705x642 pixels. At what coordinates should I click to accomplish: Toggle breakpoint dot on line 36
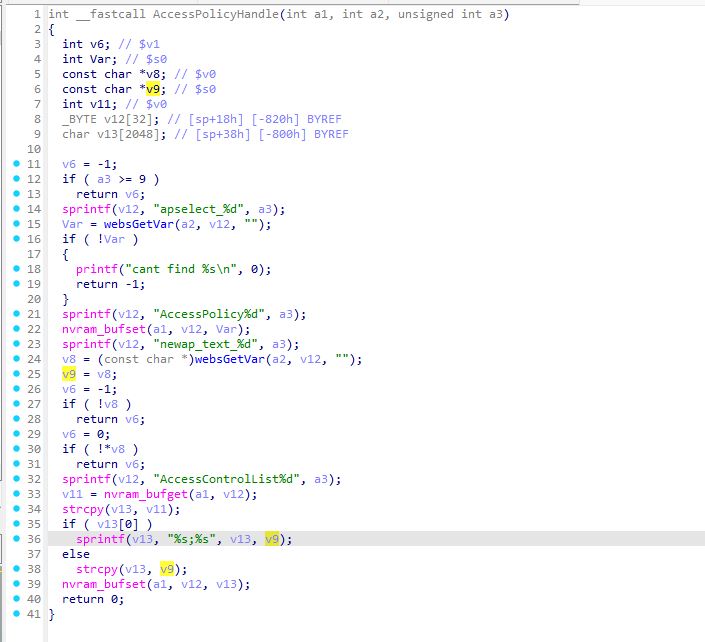[17, 539]
